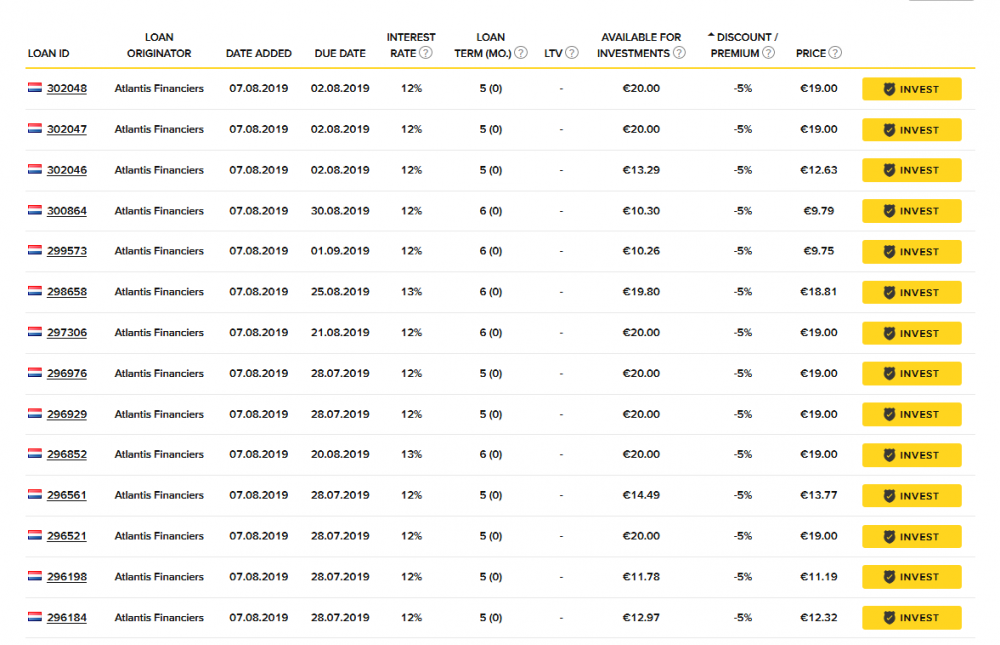This screenshot has width=1000, height=645.
Task: Click the Price column help icon
Action: (835, 53)
